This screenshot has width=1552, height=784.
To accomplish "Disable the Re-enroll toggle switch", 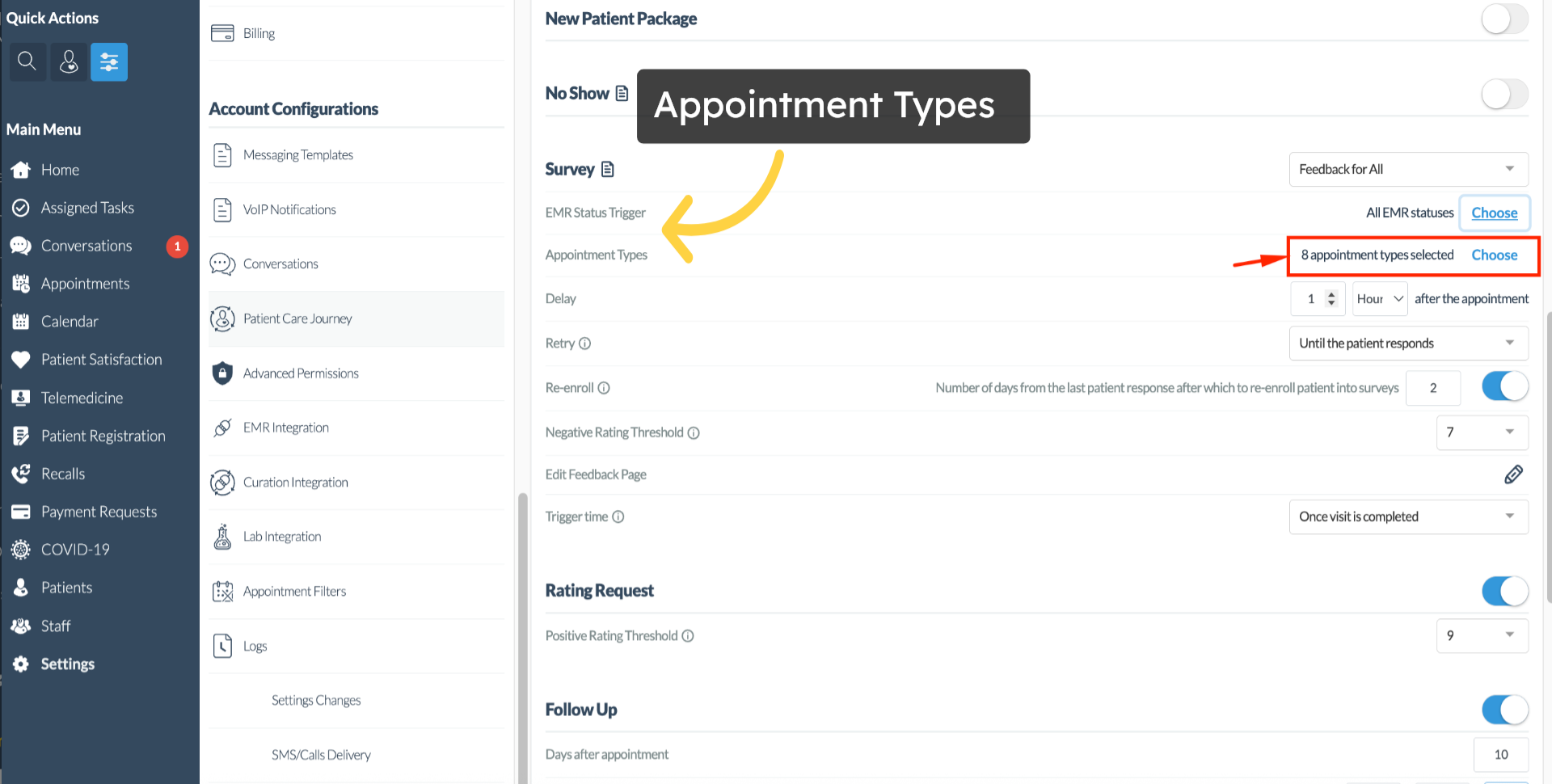I will [1504, 386].
